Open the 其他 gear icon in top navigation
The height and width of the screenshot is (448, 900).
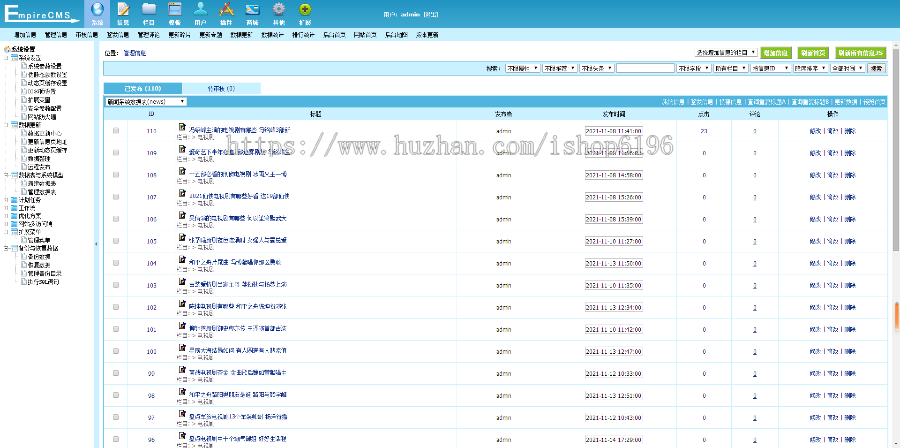coord(278,9)
